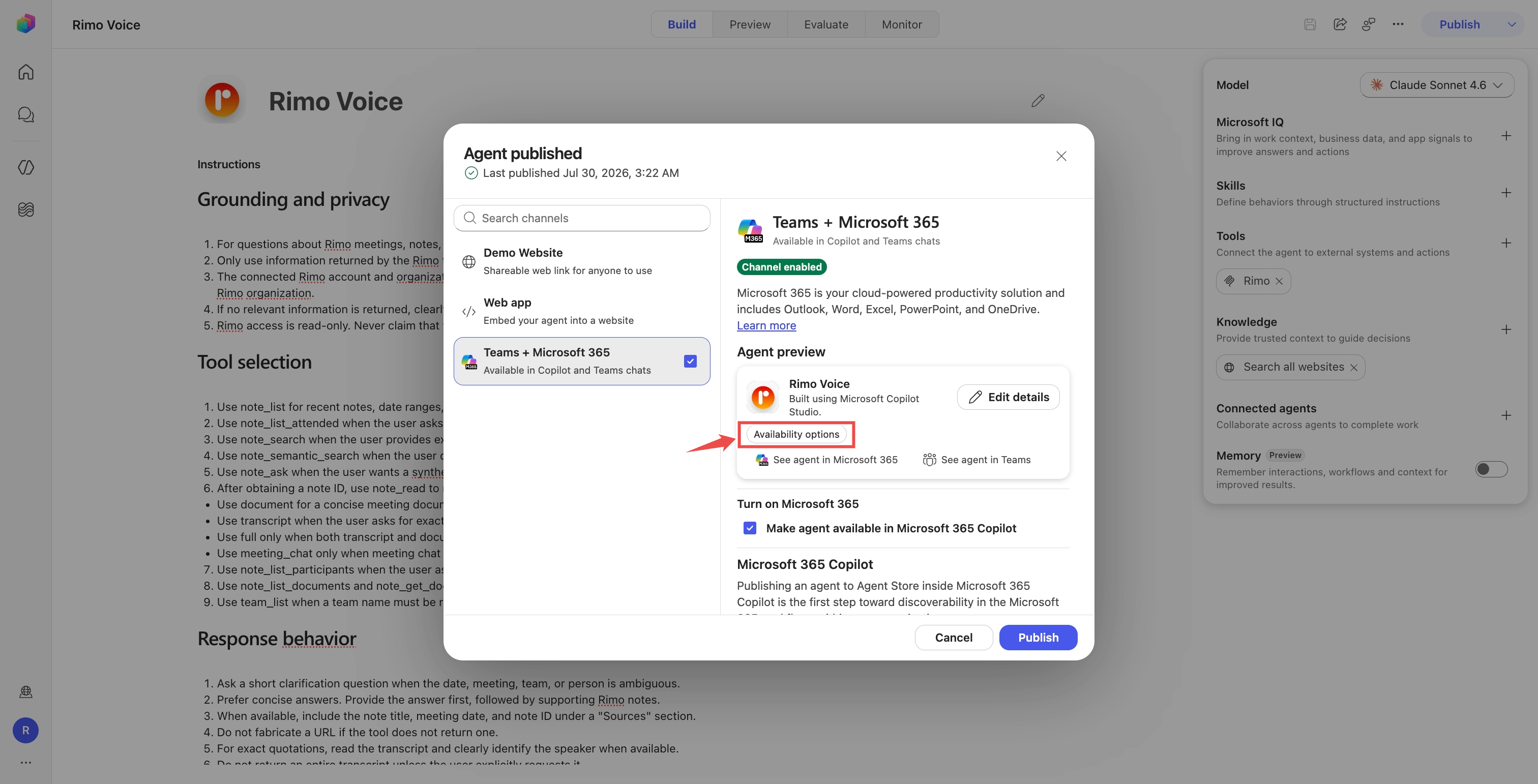Image resolution: width=1538 pixels, height=784 pixels.
Task: Open the environment globe icon in the bottom-left sidebar
Action: [25, 691]
